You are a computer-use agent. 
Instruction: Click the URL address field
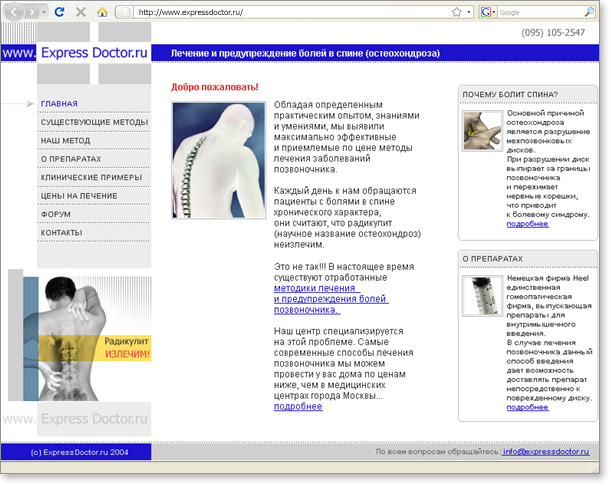click(x=292, y=12)
